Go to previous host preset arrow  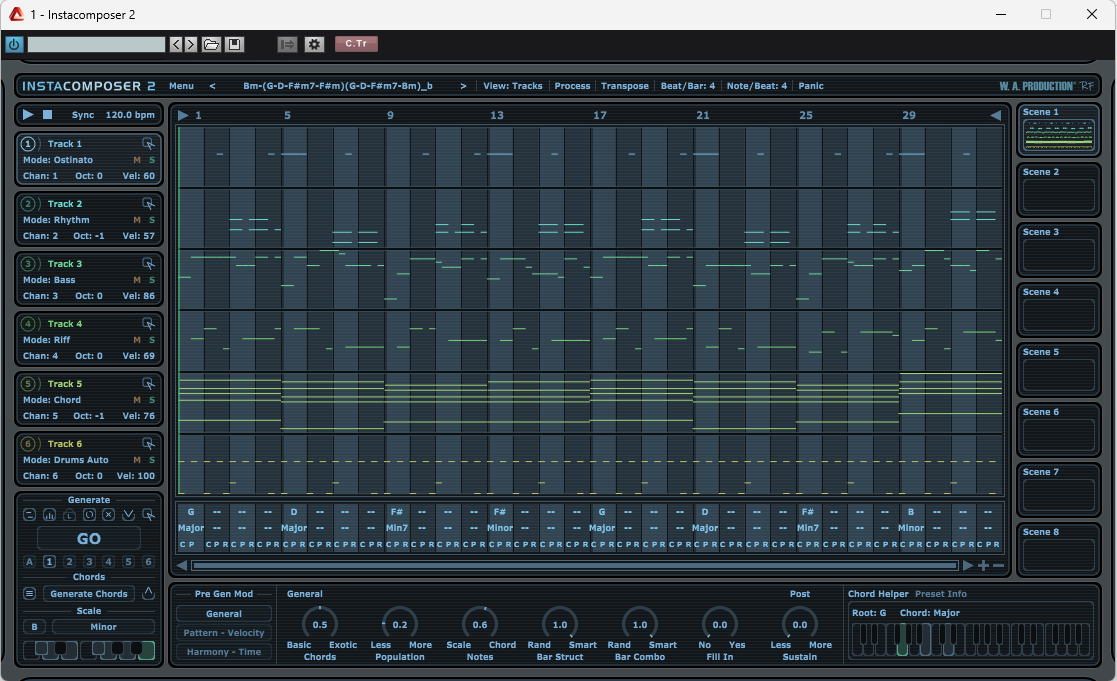[177, 44]
